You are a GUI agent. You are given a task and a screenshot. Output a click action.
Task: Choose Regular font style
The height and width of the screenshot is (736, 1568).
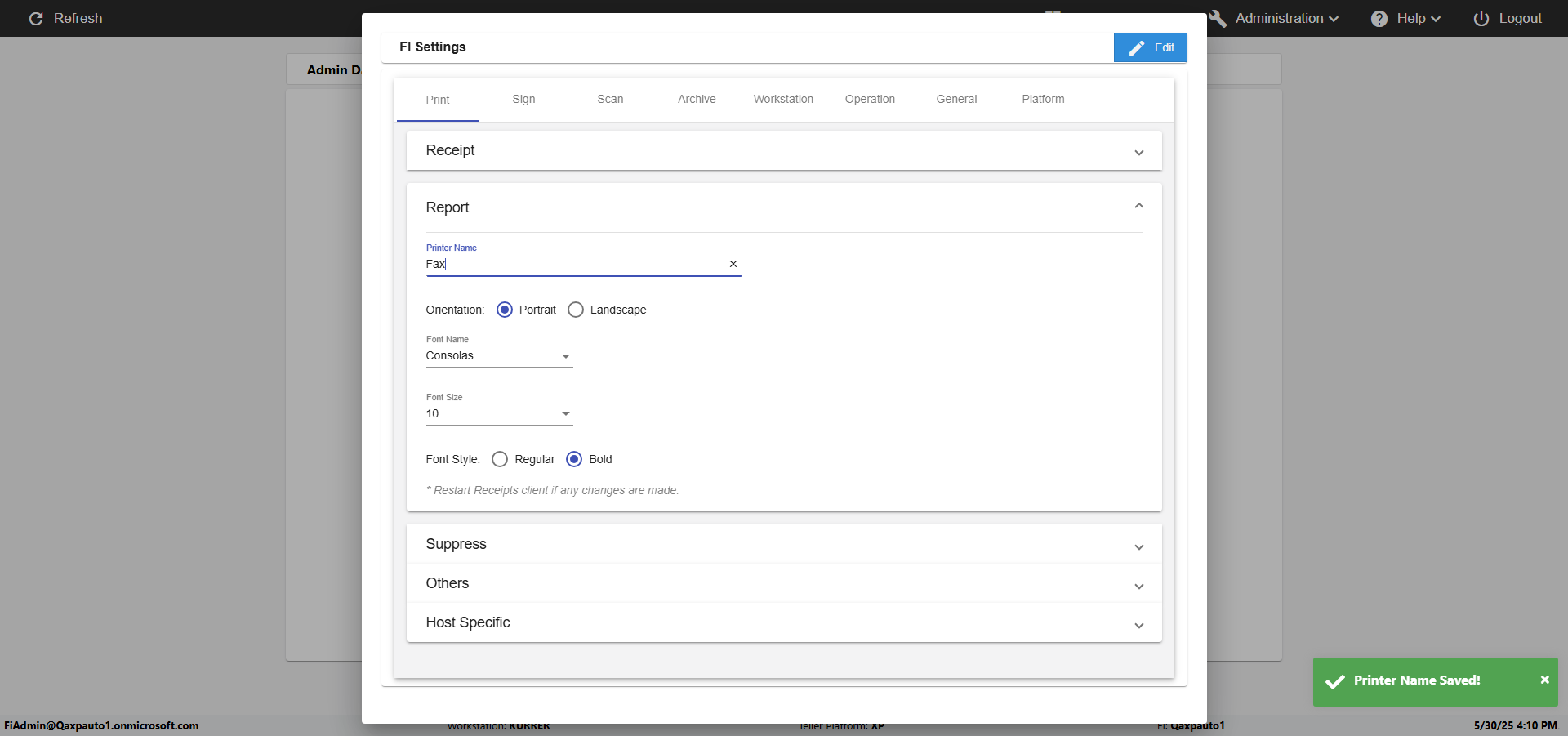coord(500,459)
